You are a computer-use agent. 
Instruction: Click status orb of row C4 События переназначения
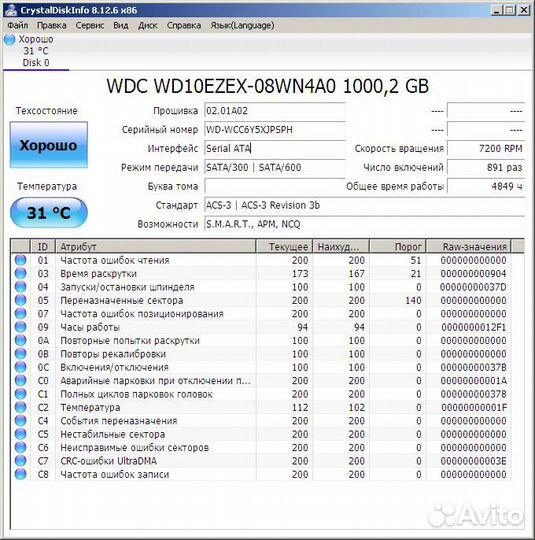(x=21, y=420)
